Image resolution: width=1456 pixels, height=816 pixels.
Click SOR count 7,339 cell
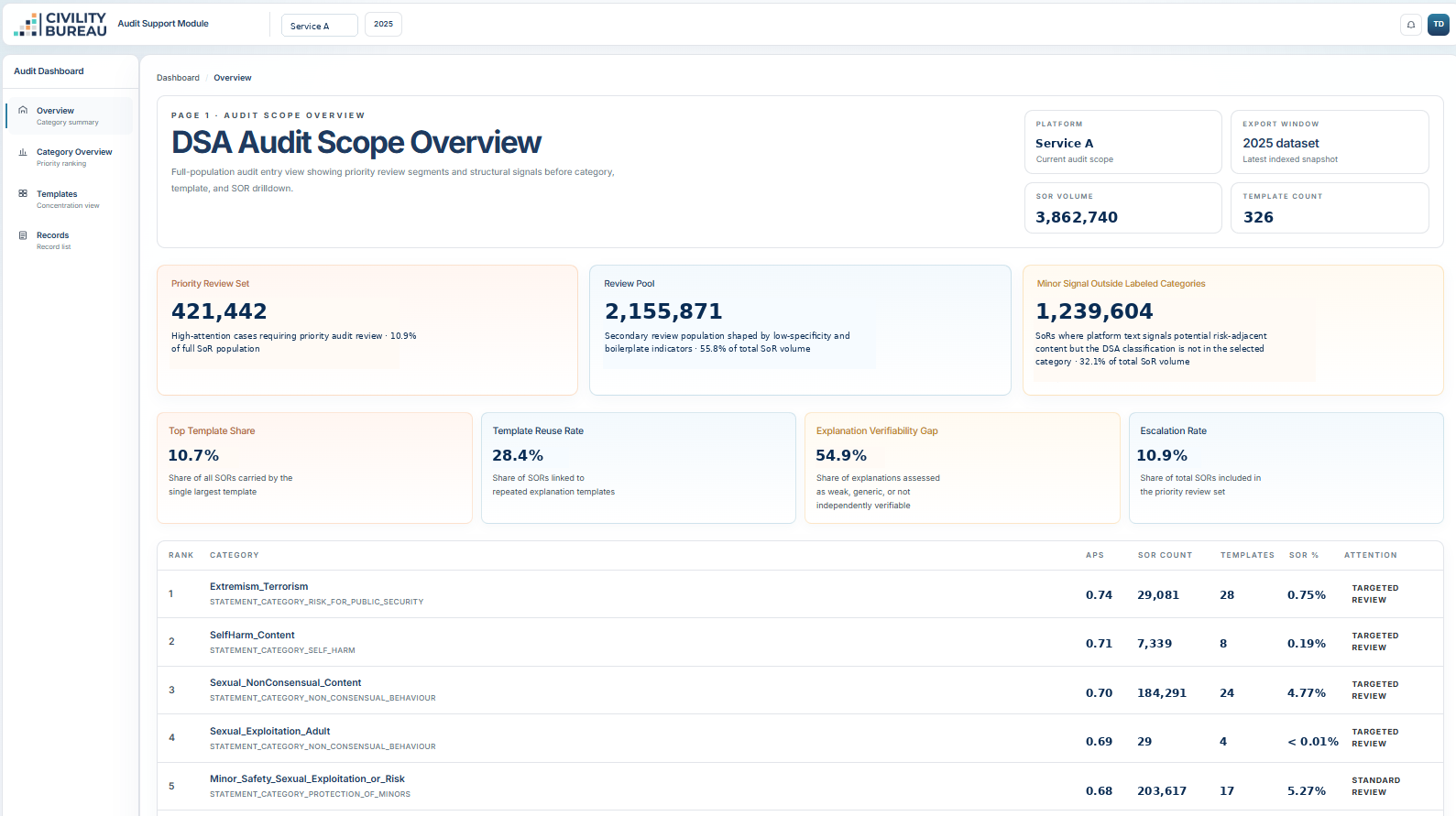point(1155,644)
